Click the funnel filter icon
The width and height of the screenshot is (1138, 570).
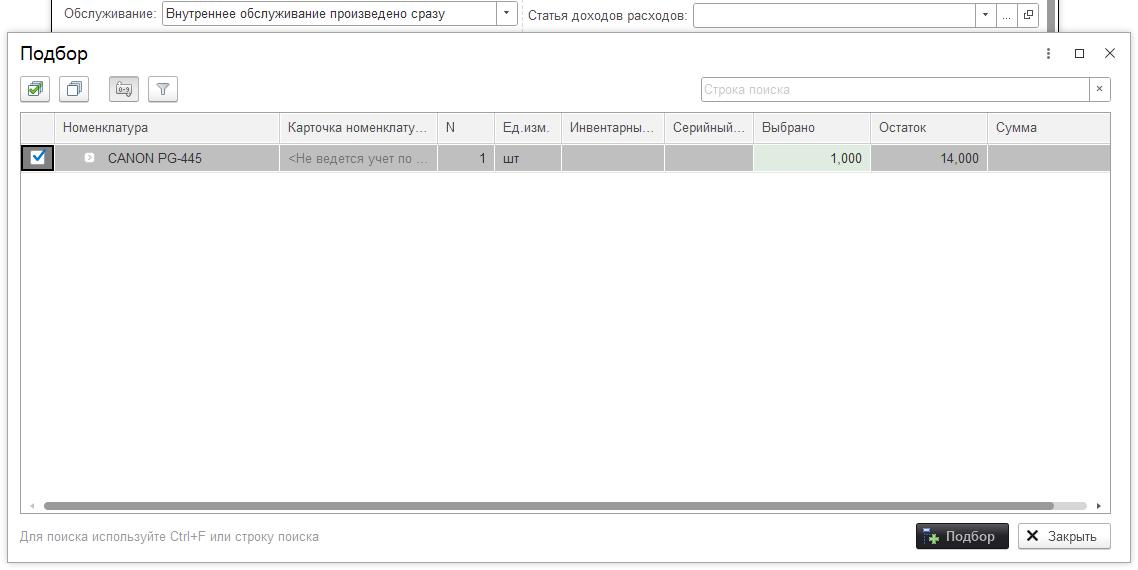tap(163, 89)
